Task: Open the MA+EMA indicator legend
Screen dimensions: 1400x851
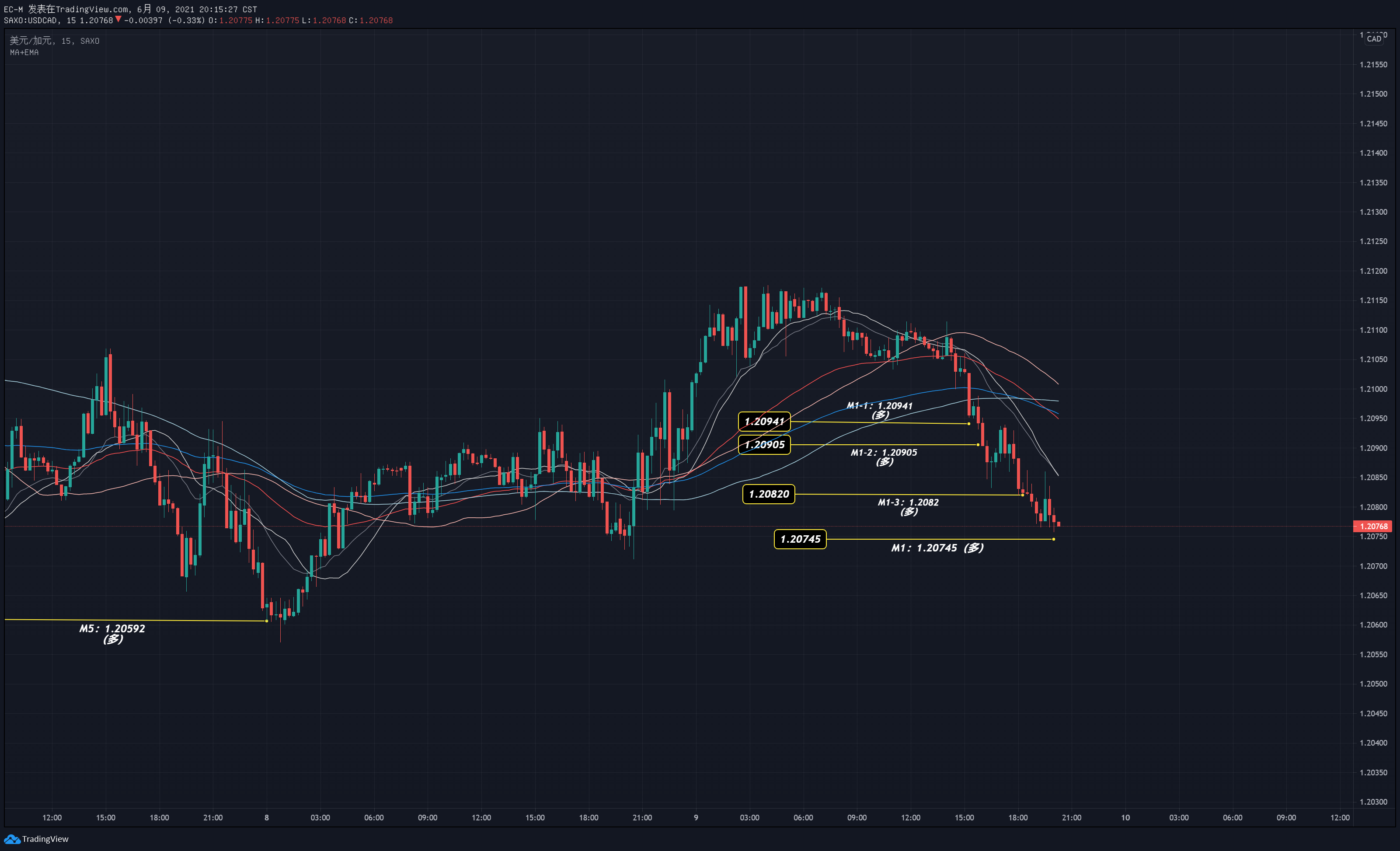Action: (24, 52)
